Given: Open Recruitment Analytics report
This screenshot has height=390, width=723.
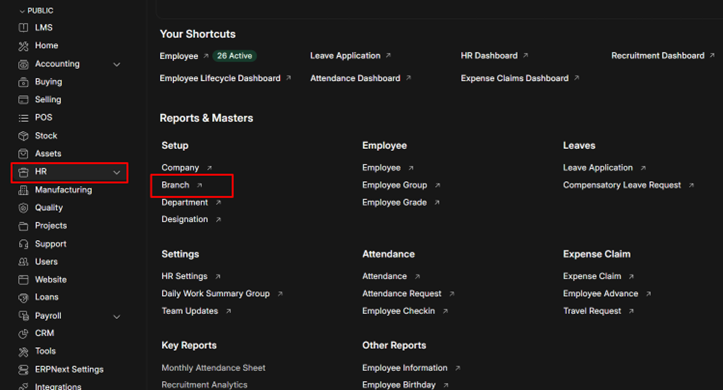Looking at the screenshot, I should click(204, 385).
